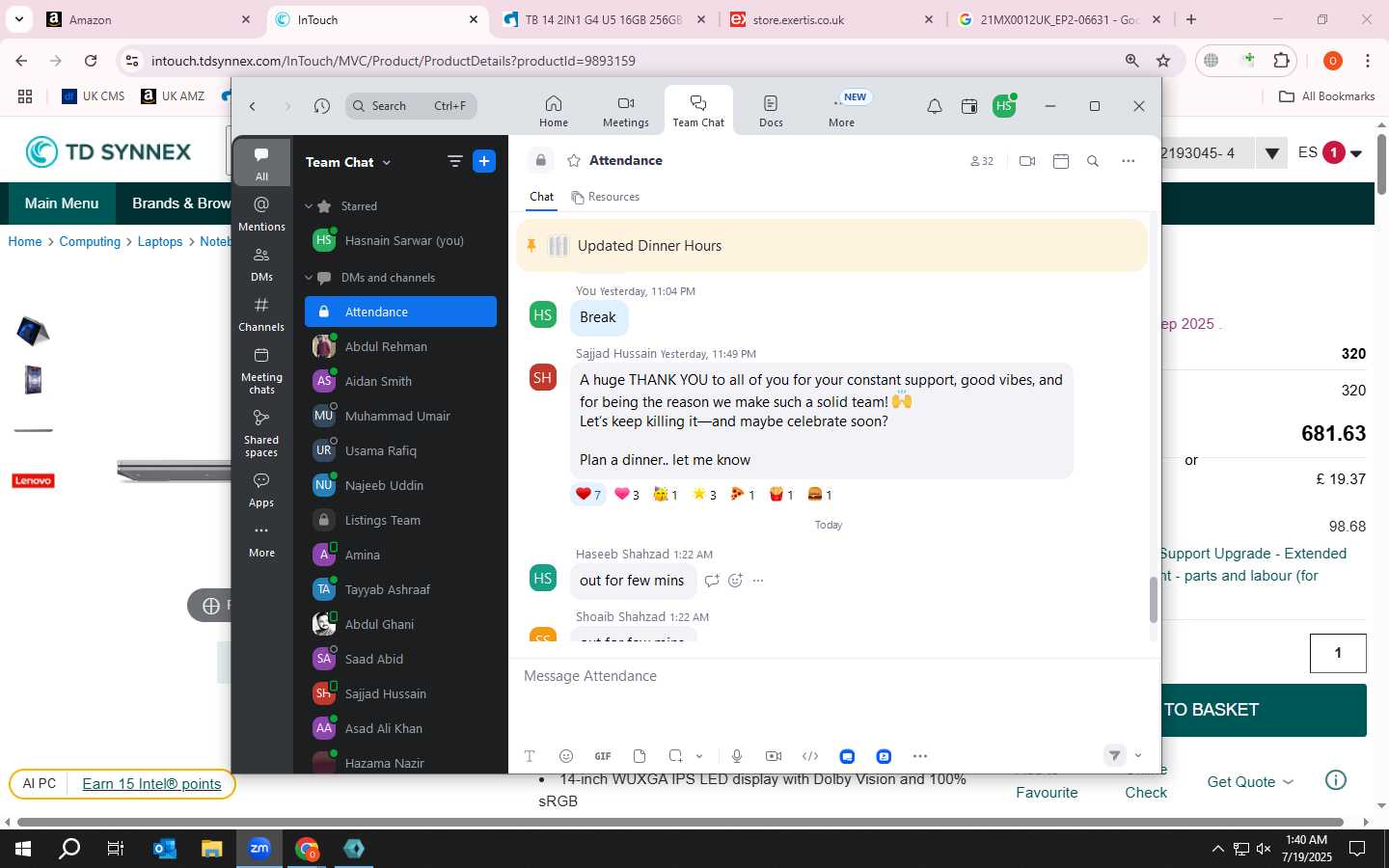Collapse the DMs and channels section
Viewport: 1389px width, 868px height.
(x=309, y=278)
